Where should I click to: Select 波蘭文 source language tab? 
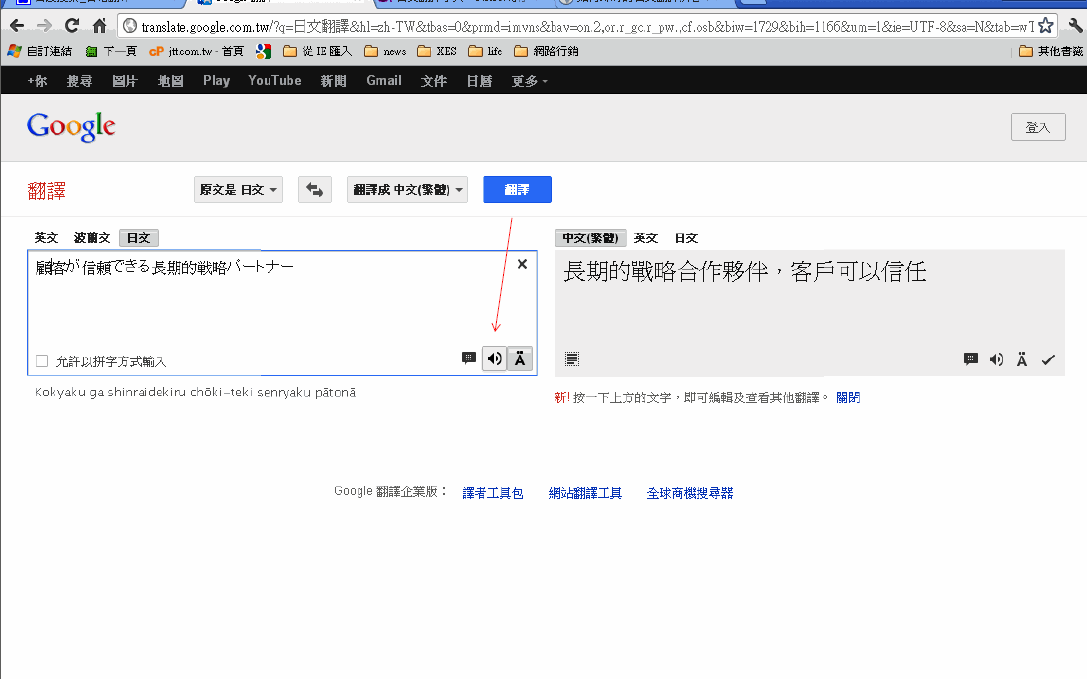point(92,238)
